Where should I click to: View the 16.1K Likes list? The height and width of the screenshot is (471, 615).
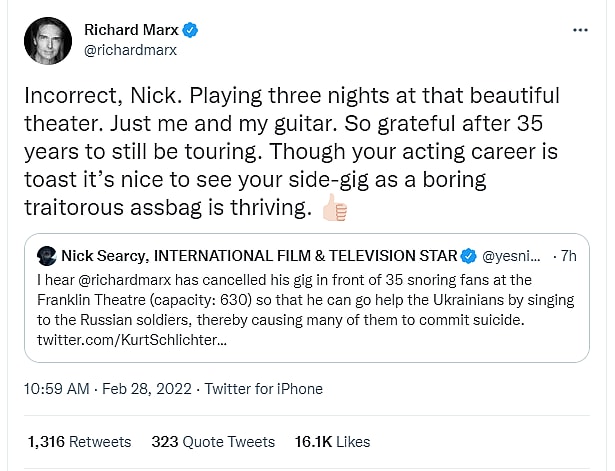coord(331,441)
